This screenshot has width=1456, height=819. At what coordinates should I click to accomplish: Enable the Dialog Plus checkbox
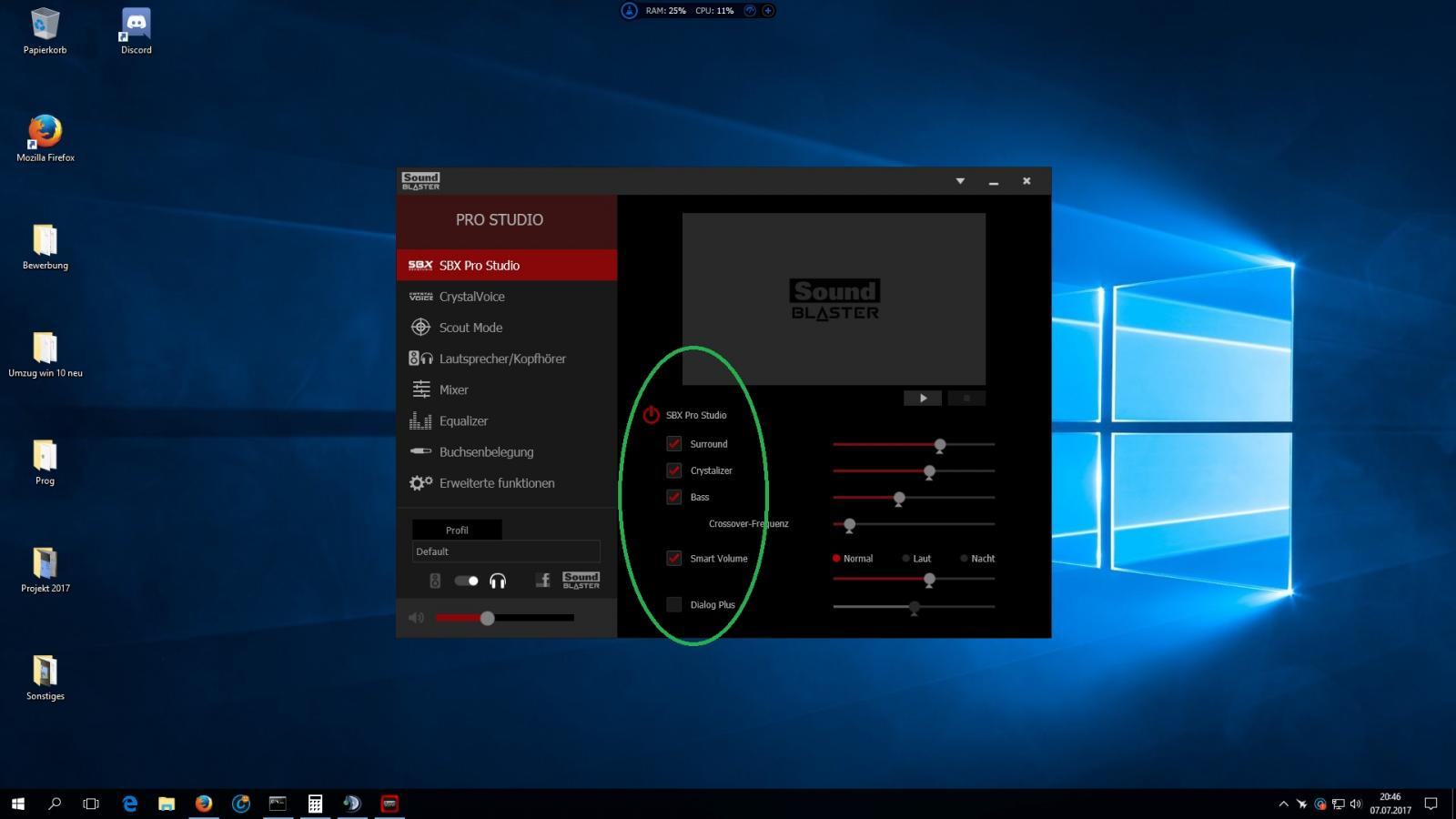[x=674, y=604]
